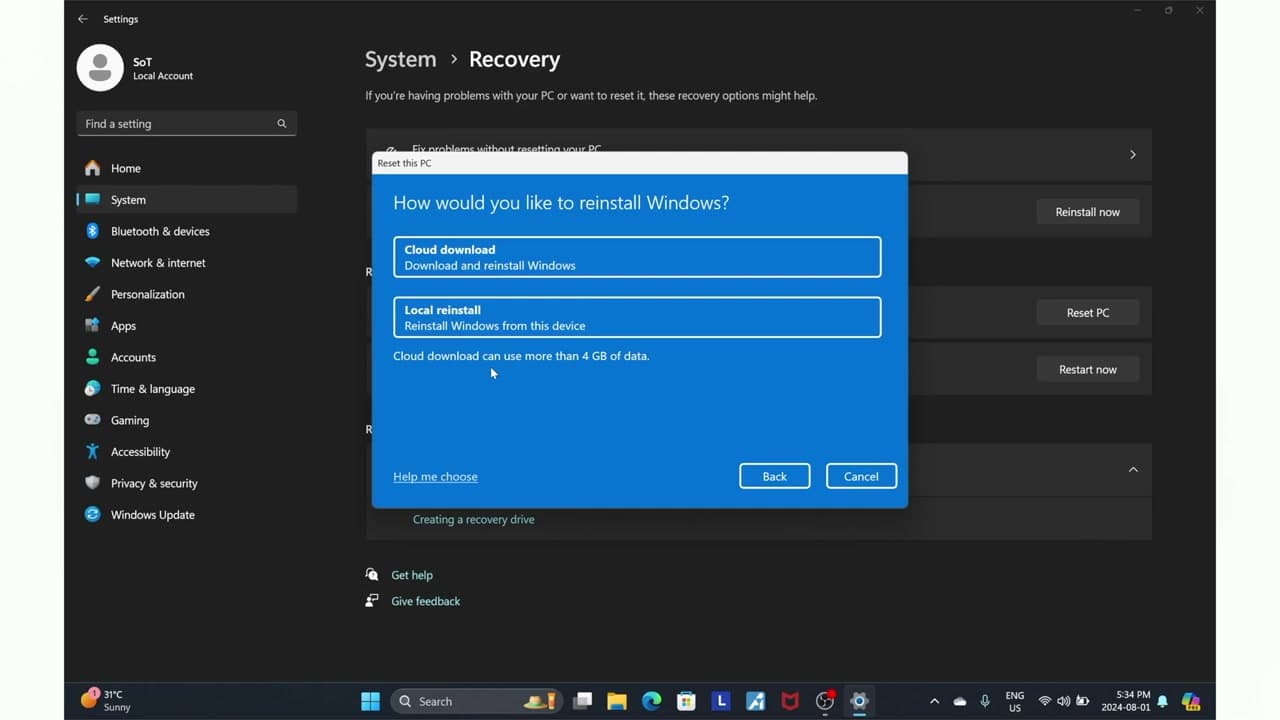Open Accessibility settings

pyautogui.click(x=187, y=452)
